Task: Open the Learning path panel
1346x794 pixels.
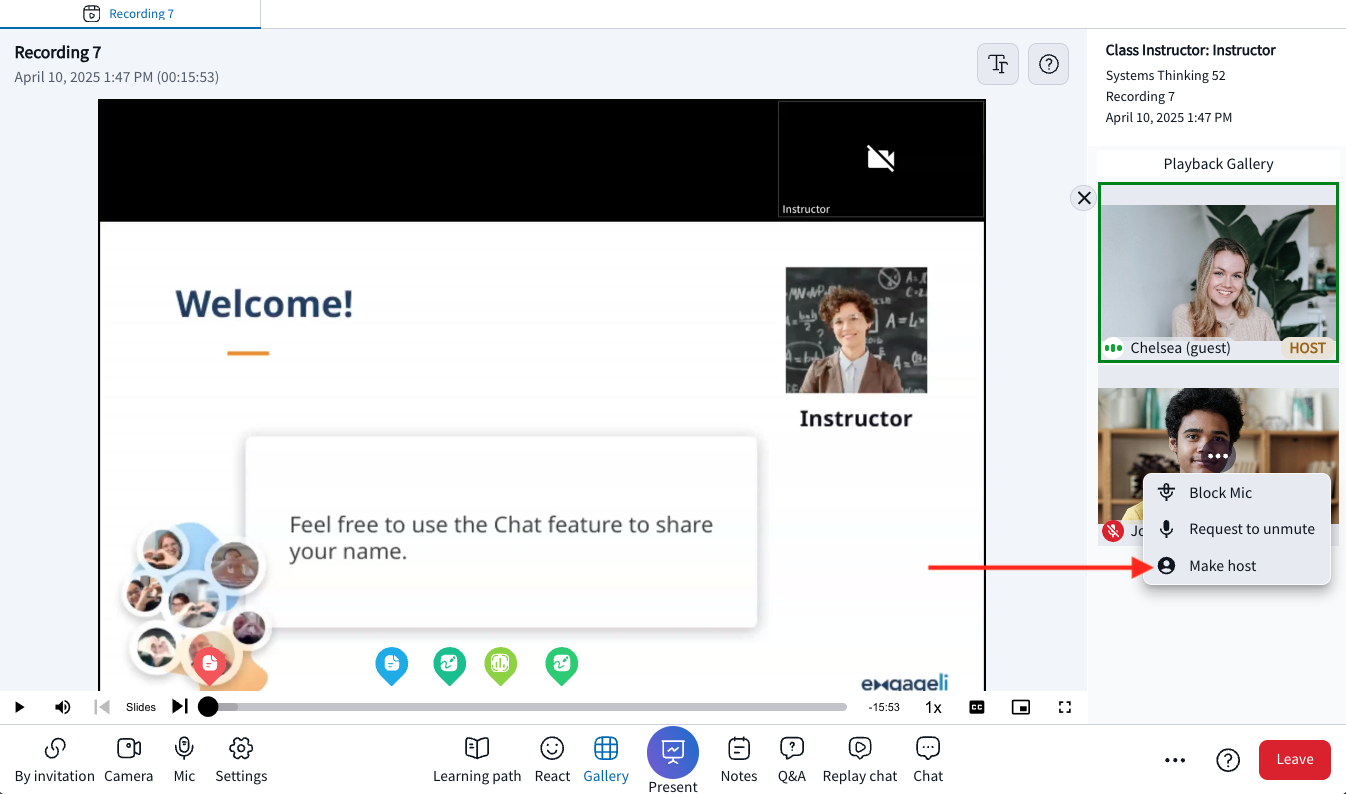Action: click(477, 759)
